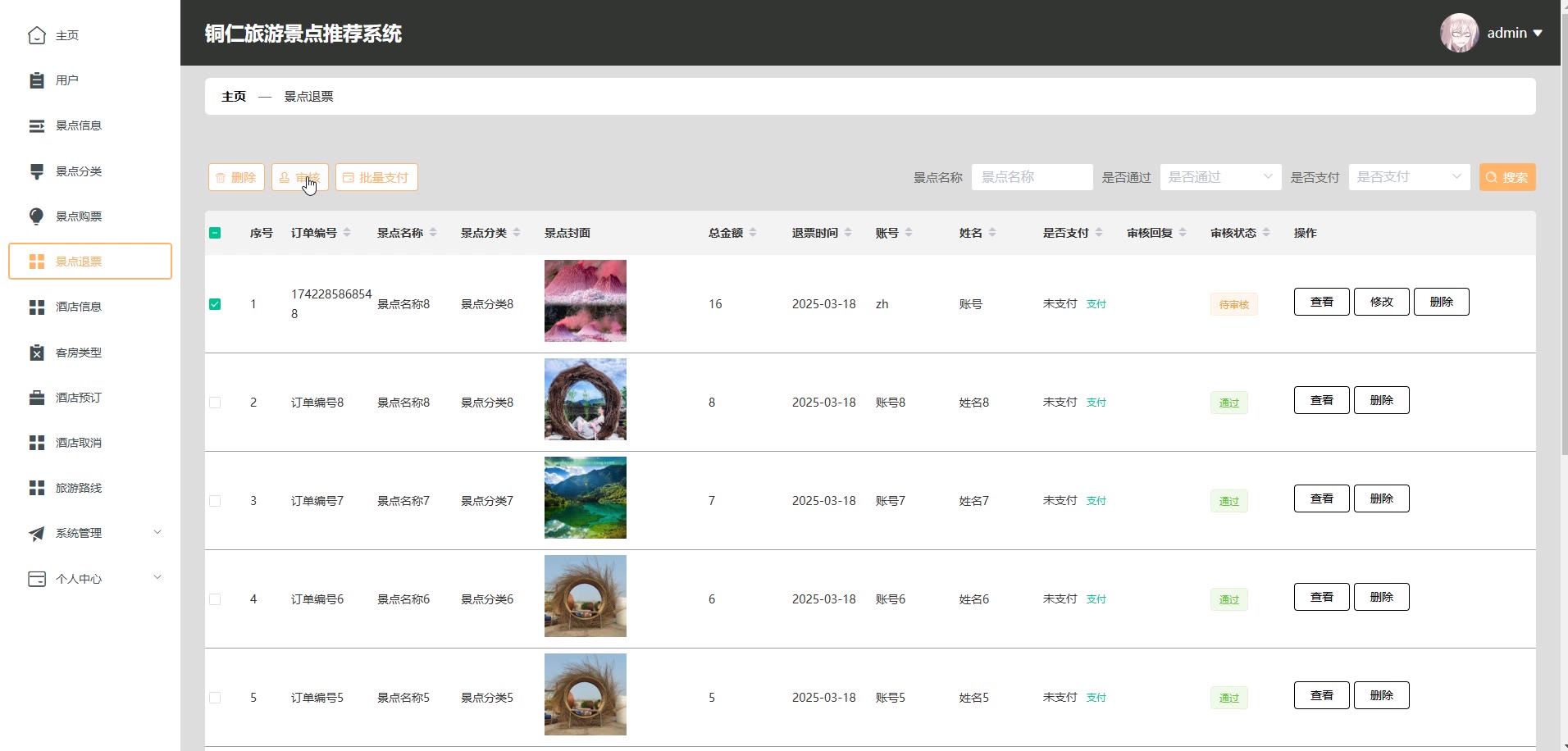The image size is (1568, 751).
Task: Click the home icon beside 主页 in sidebar
Action: [37, 35]
